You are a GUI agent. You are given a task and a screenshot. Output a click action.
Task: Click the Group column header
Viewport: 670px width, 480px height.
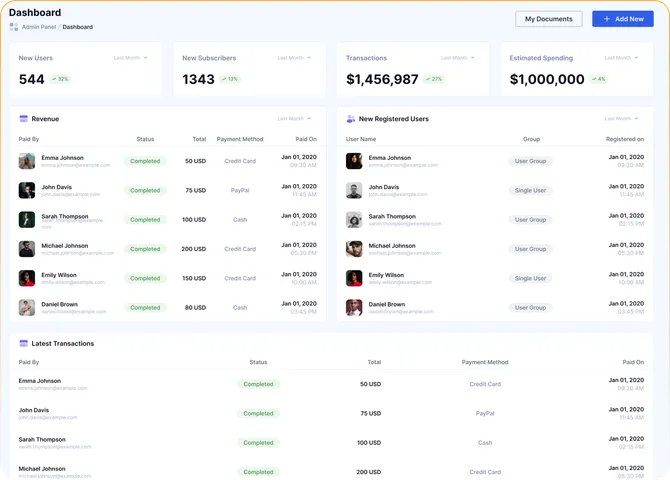pos(531,139)
